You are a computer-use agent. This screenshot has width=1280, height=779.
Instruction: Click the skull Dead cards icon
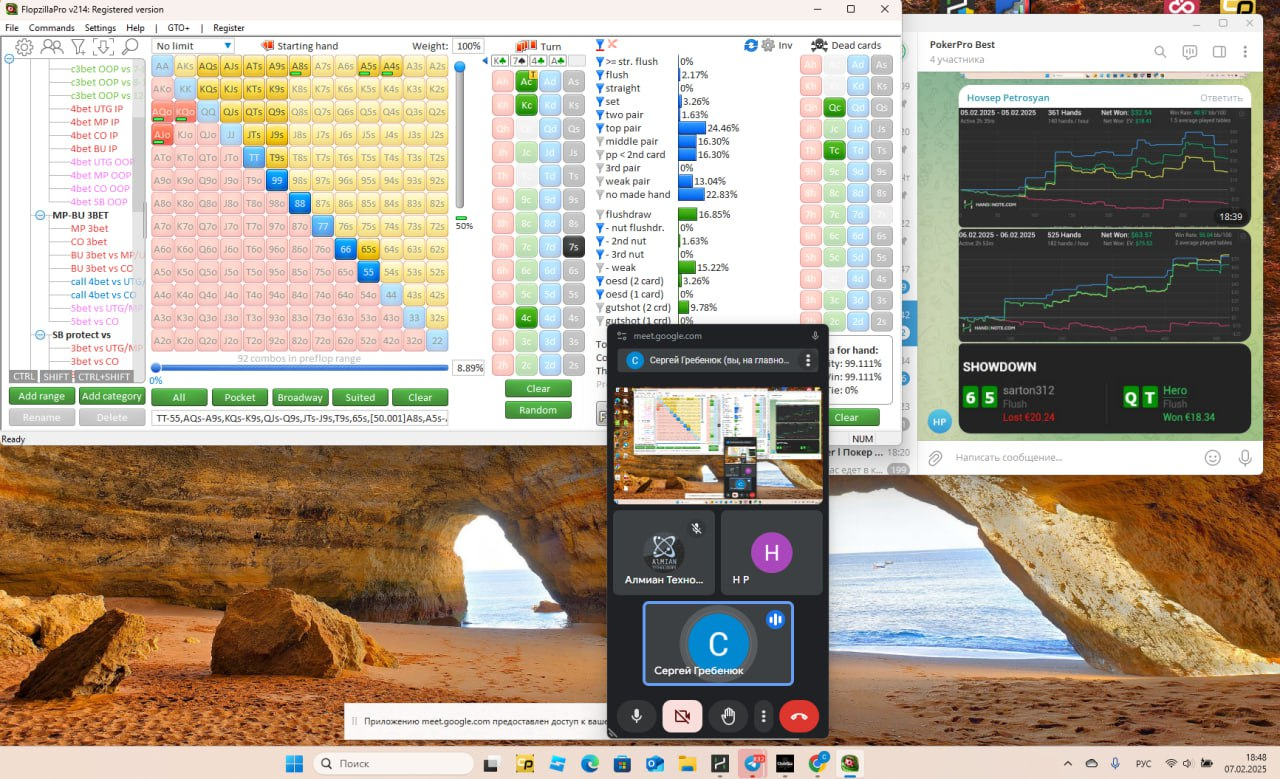(x=818, y=45)
